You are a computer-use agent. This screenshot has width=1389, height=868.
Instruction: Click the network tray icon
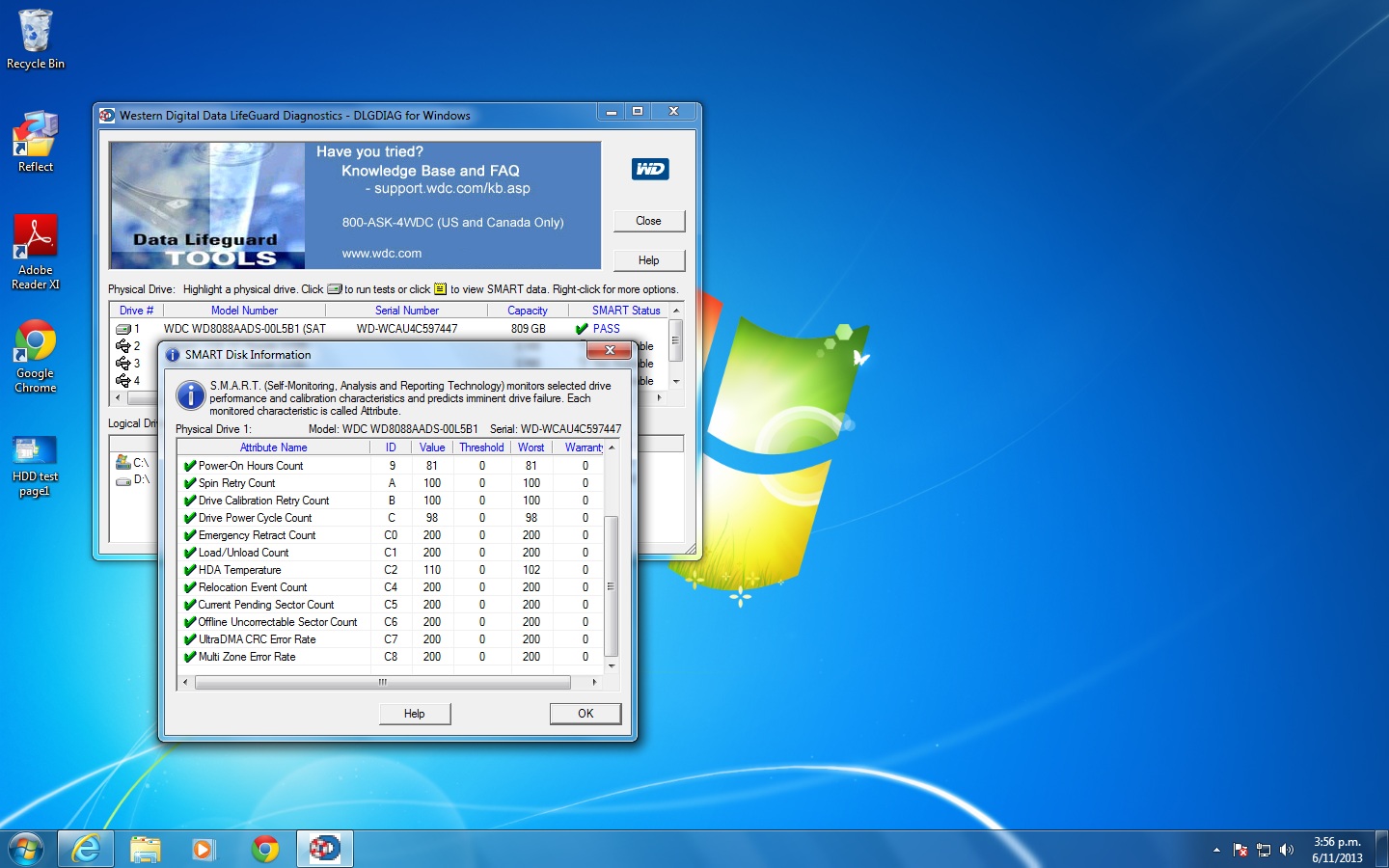(x=1264, y=850)
